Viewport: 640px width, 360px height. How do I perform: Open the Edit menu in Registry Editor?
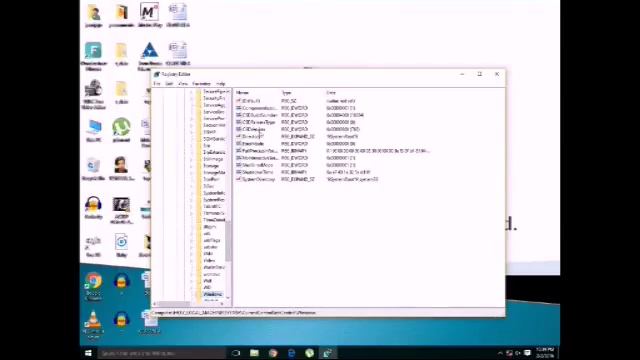[169, 84]
